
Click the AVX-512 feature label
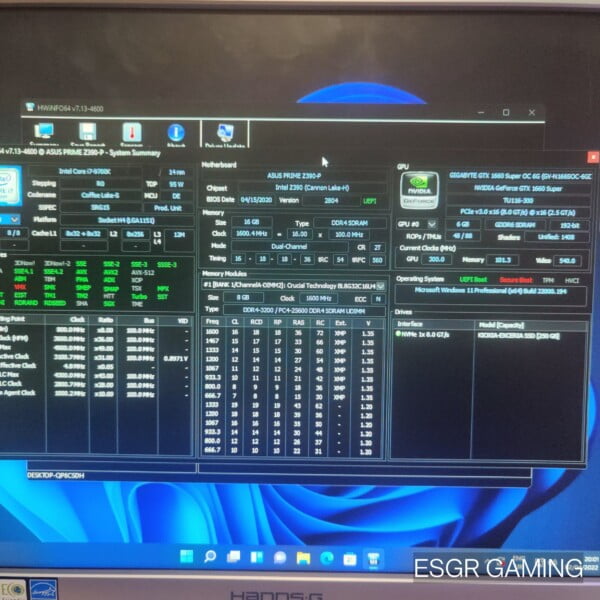tap(142, 272)
